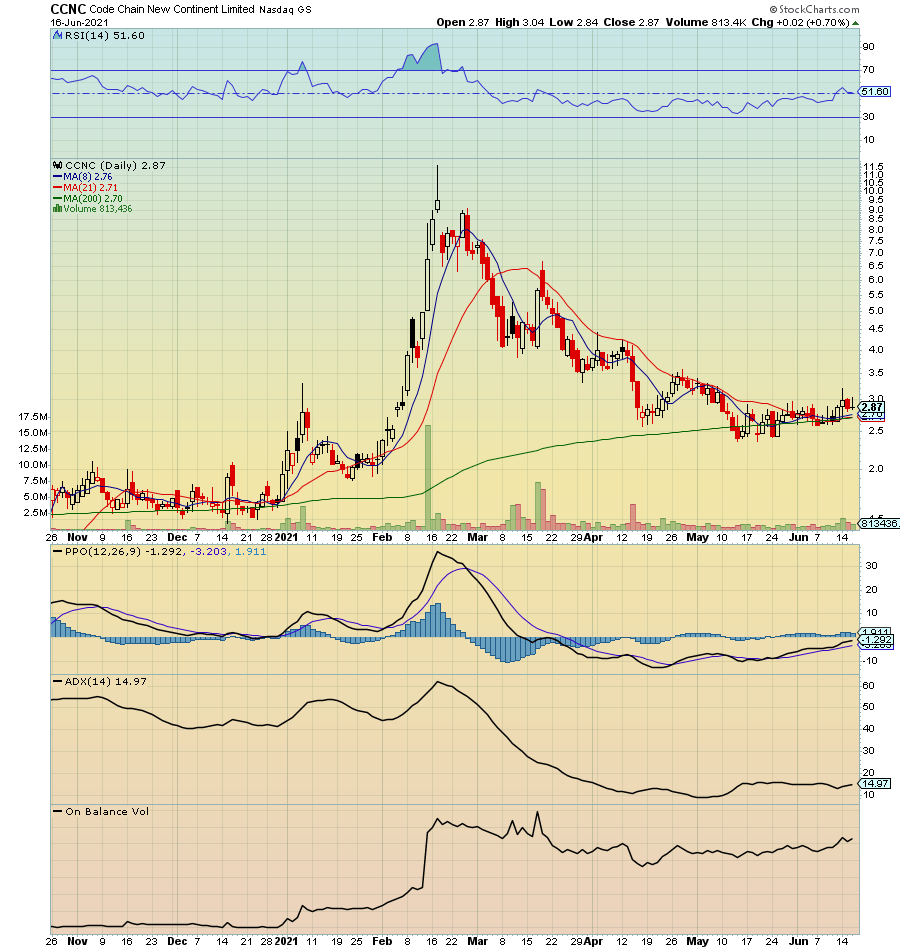Image resolution: width=900 pixels, height=950 pixels.
Task: Click the RSI(14) 51.60 panel label
Action: [x=105, y=36]
